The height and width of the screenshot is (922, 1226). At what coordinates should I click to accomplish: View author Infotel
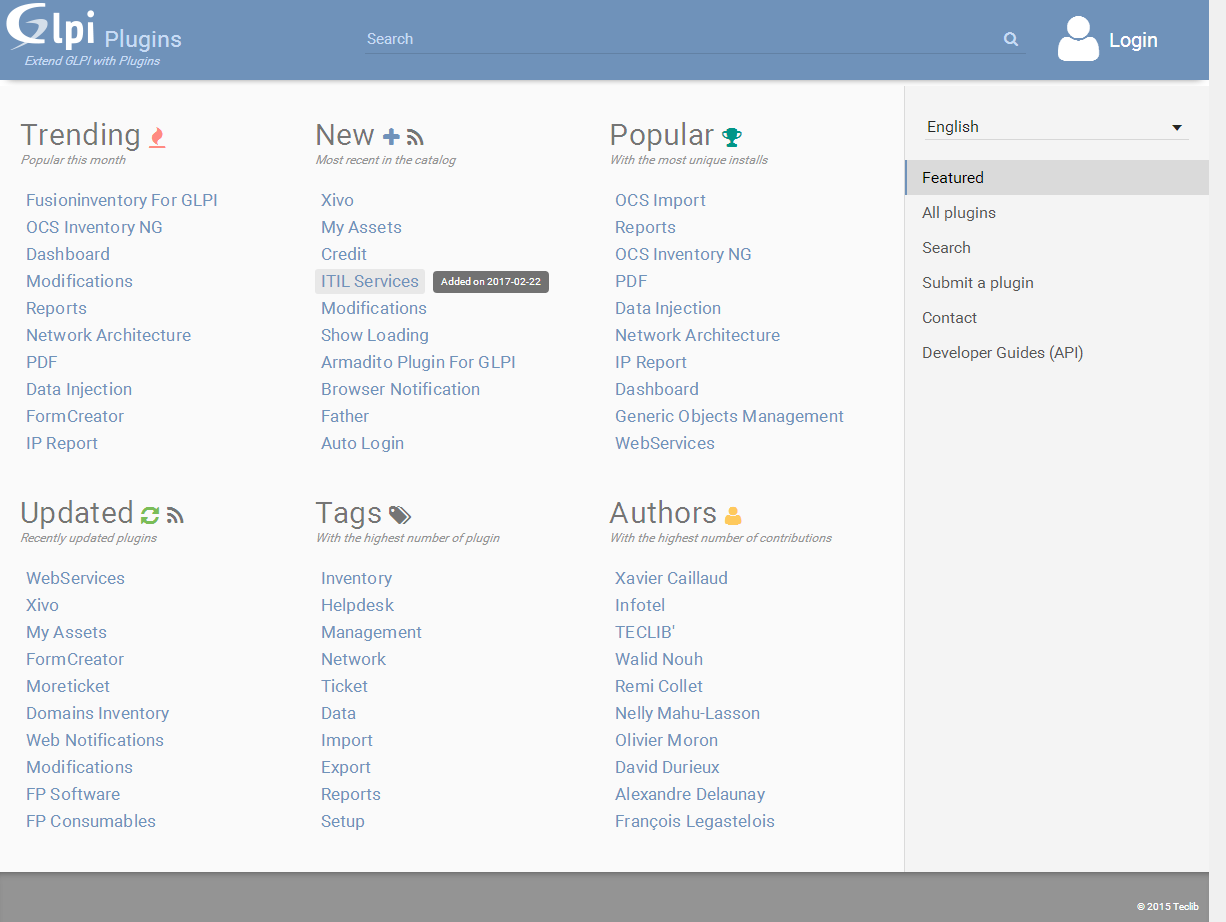click(640, 605)
